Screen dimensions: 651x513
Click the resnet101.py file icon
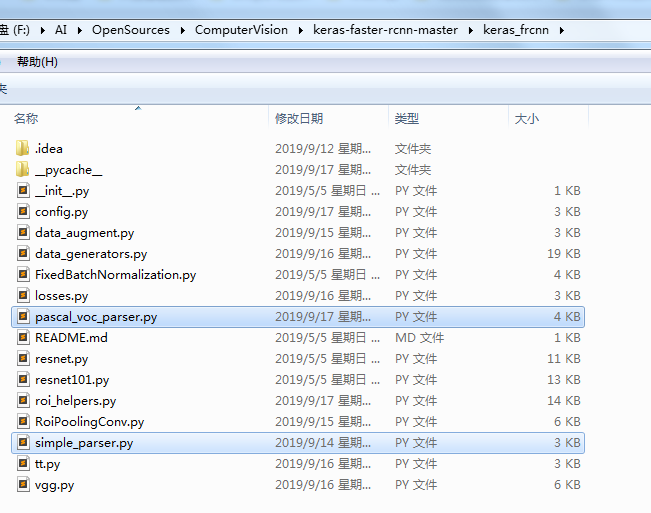coord(23,380)
